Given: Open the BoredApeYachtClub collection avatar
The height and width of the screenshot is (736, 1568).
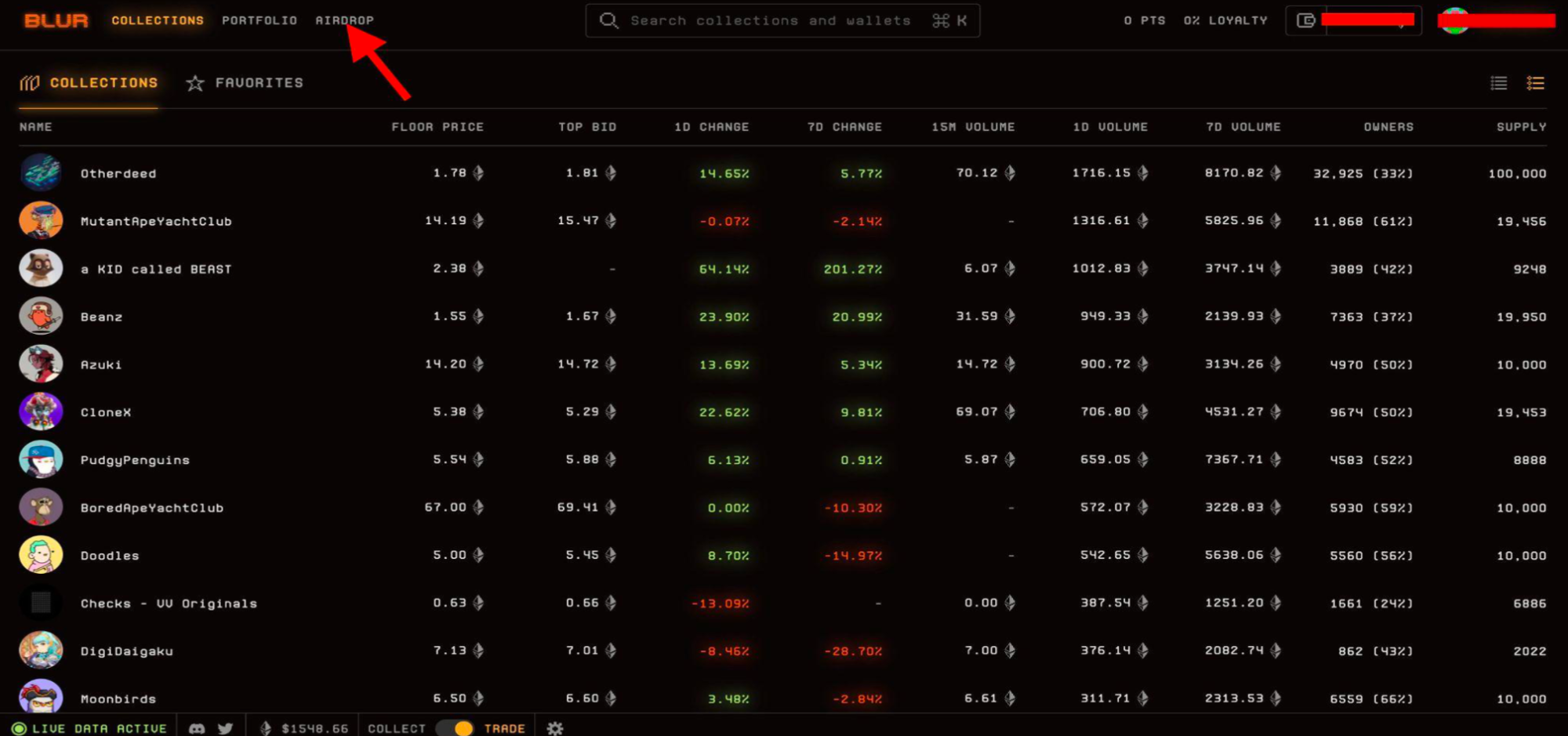Looking at the screenshot, I should (x=41, y=508).
